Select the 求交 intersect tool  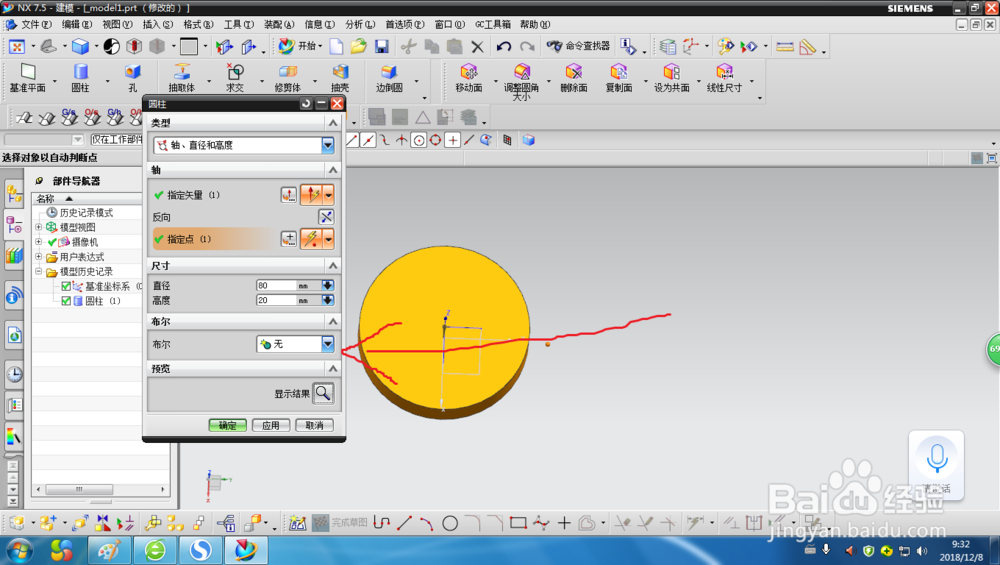pyautogui.click(x=235, y=78)
